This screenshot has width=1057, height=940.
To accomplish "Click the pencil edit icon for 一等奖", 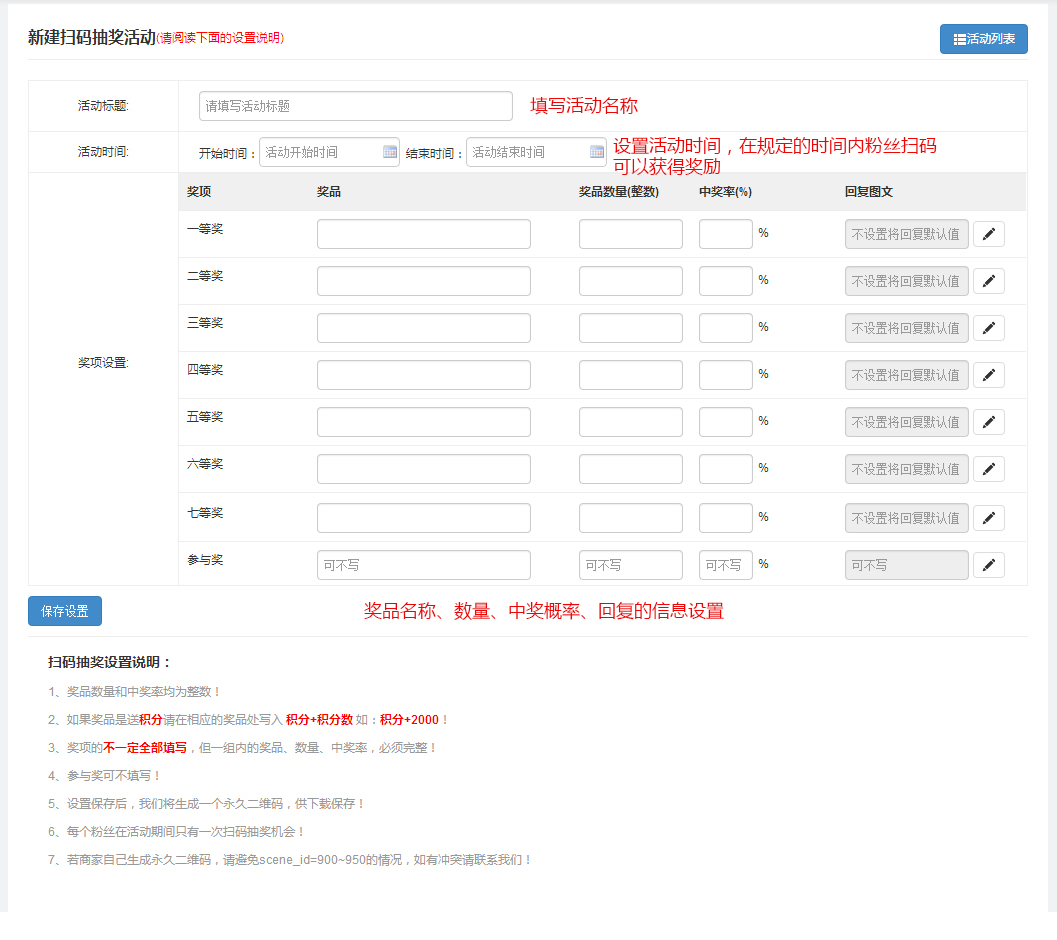I will point(988,234).
